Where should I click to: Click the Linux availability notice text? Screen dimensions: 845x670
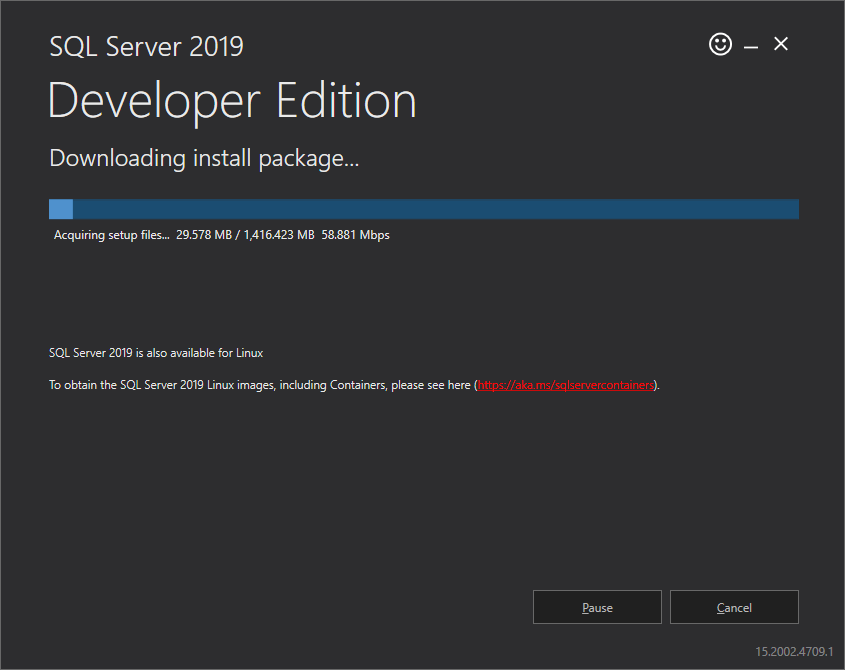point(156,352)
